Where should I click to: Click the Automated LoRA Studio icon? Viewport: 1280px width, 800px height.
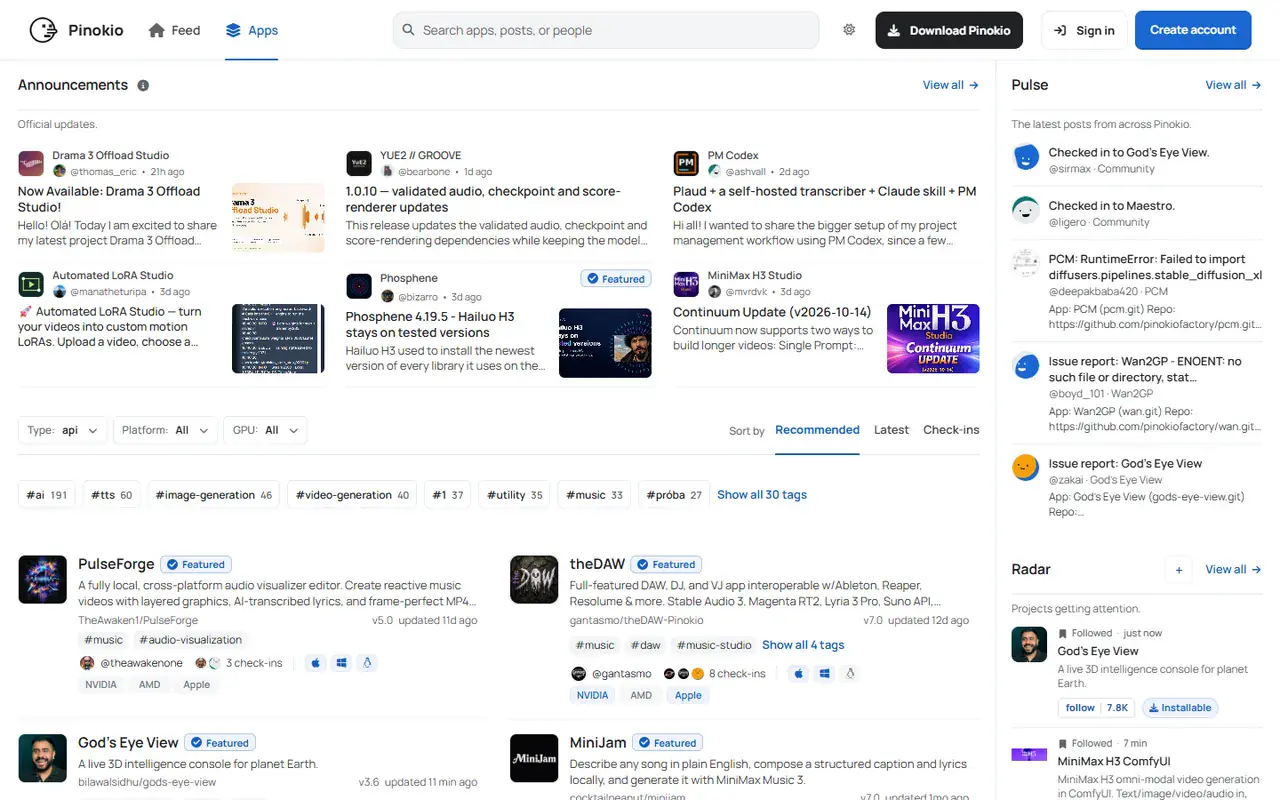tap(31, 284)
